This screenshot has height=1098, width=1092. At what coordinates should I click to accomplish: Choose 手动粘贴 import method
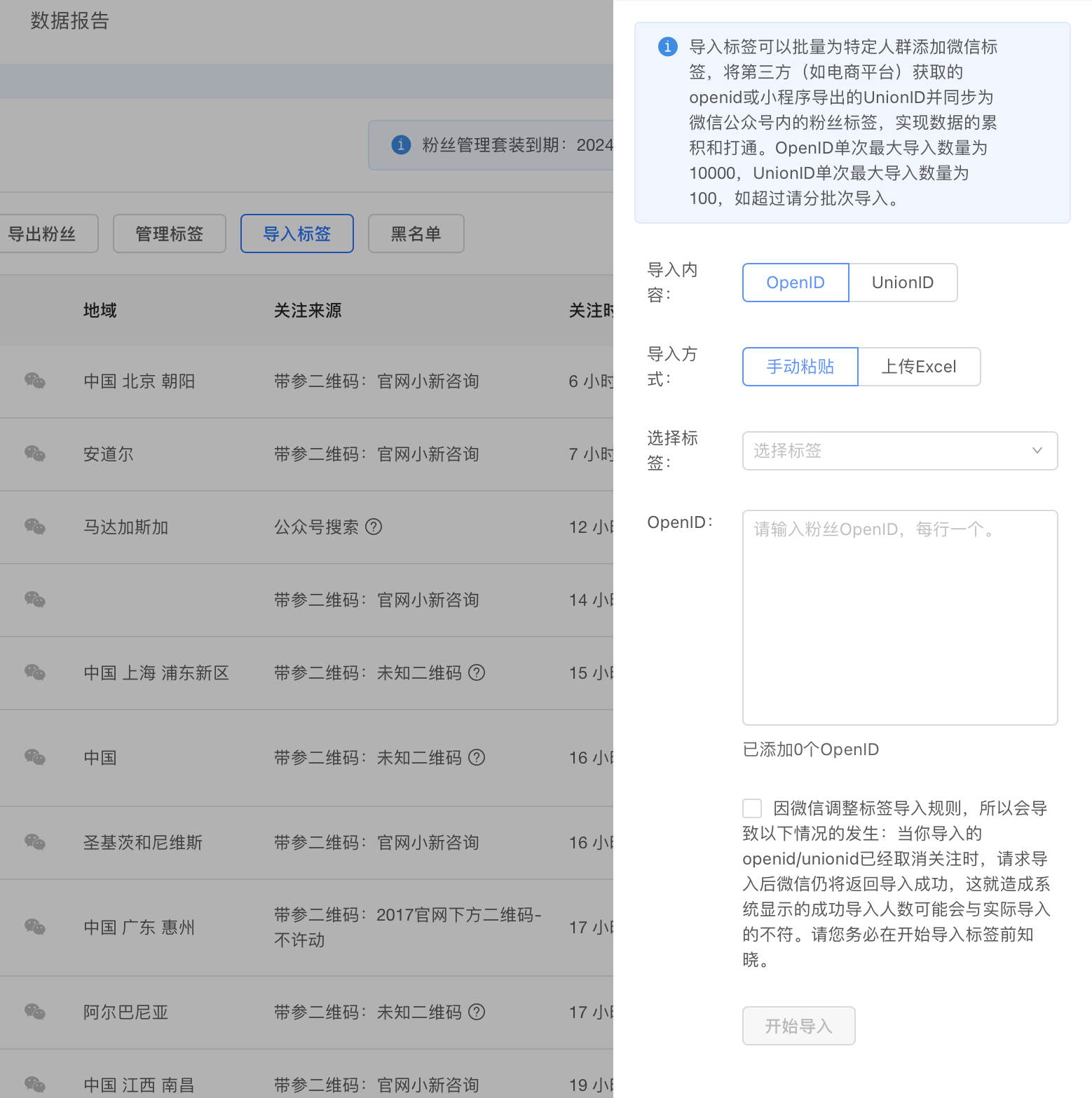800,367
